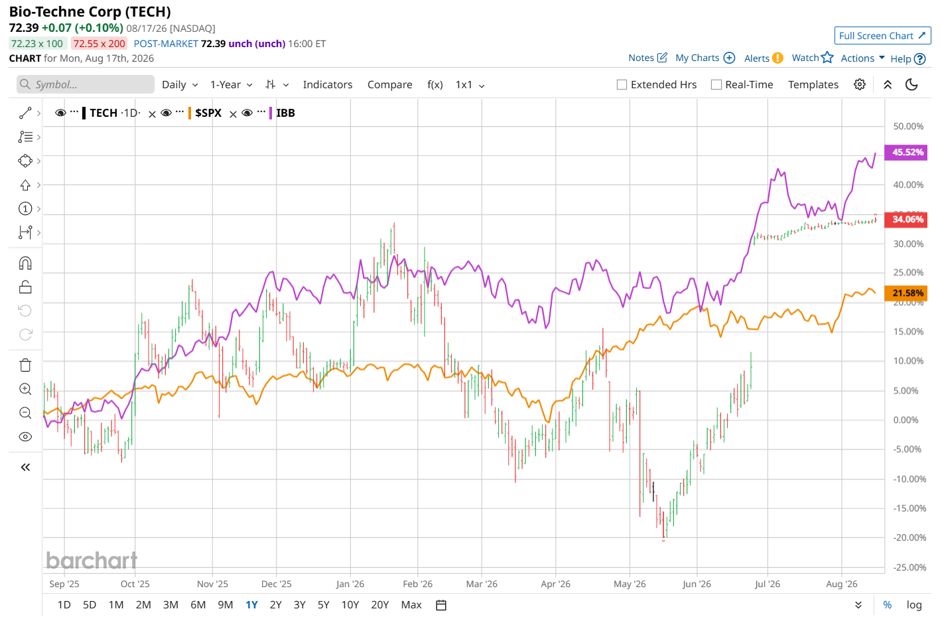Screen dimensions: 940x619
Task: Enable Real-Time checkbox
Action: tap(716, 84)
